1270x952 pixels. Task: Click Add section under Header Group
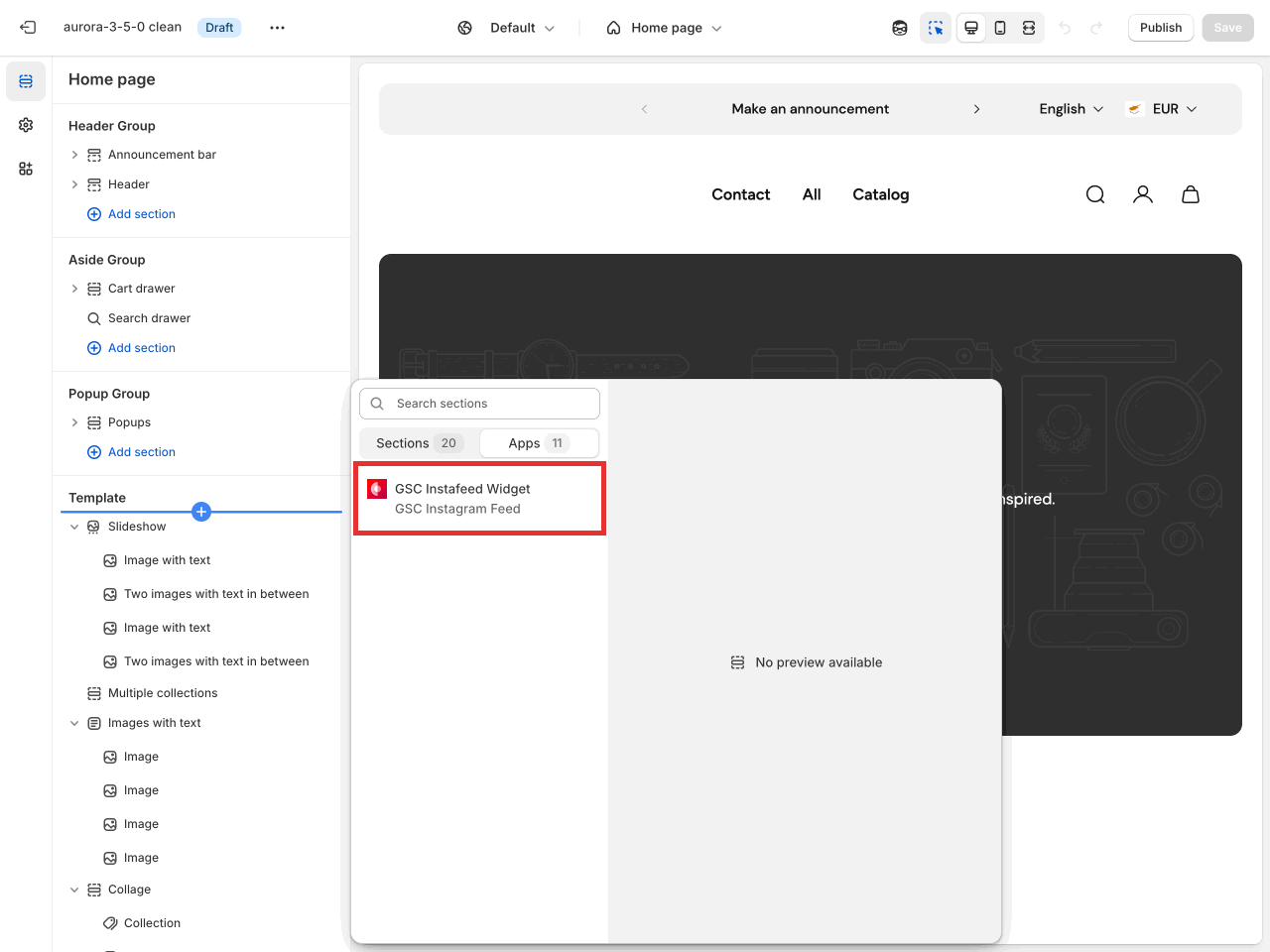pyautogui.click(x=141, y=214)
